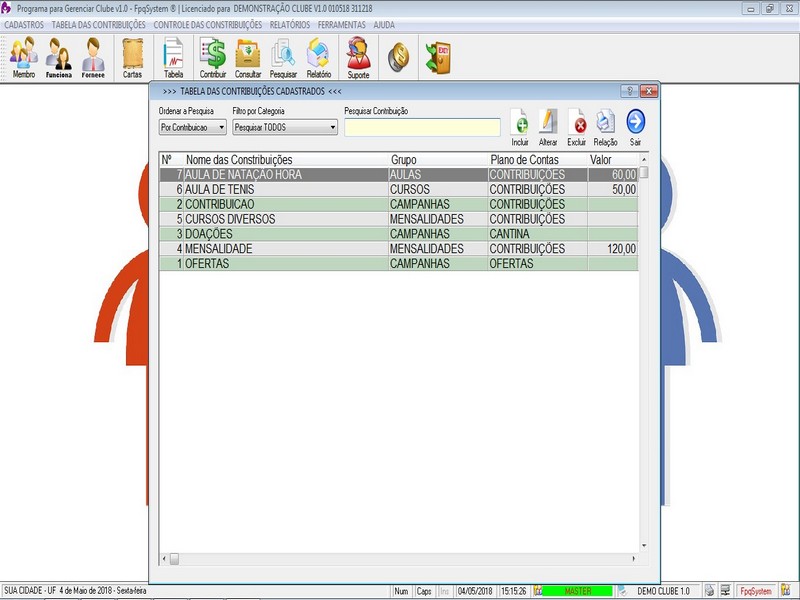This screenshot has width=800, height=600.
Task: Click the horizontal scrollbar under the table
Action: pyautogui.click(x=400, y=559)
